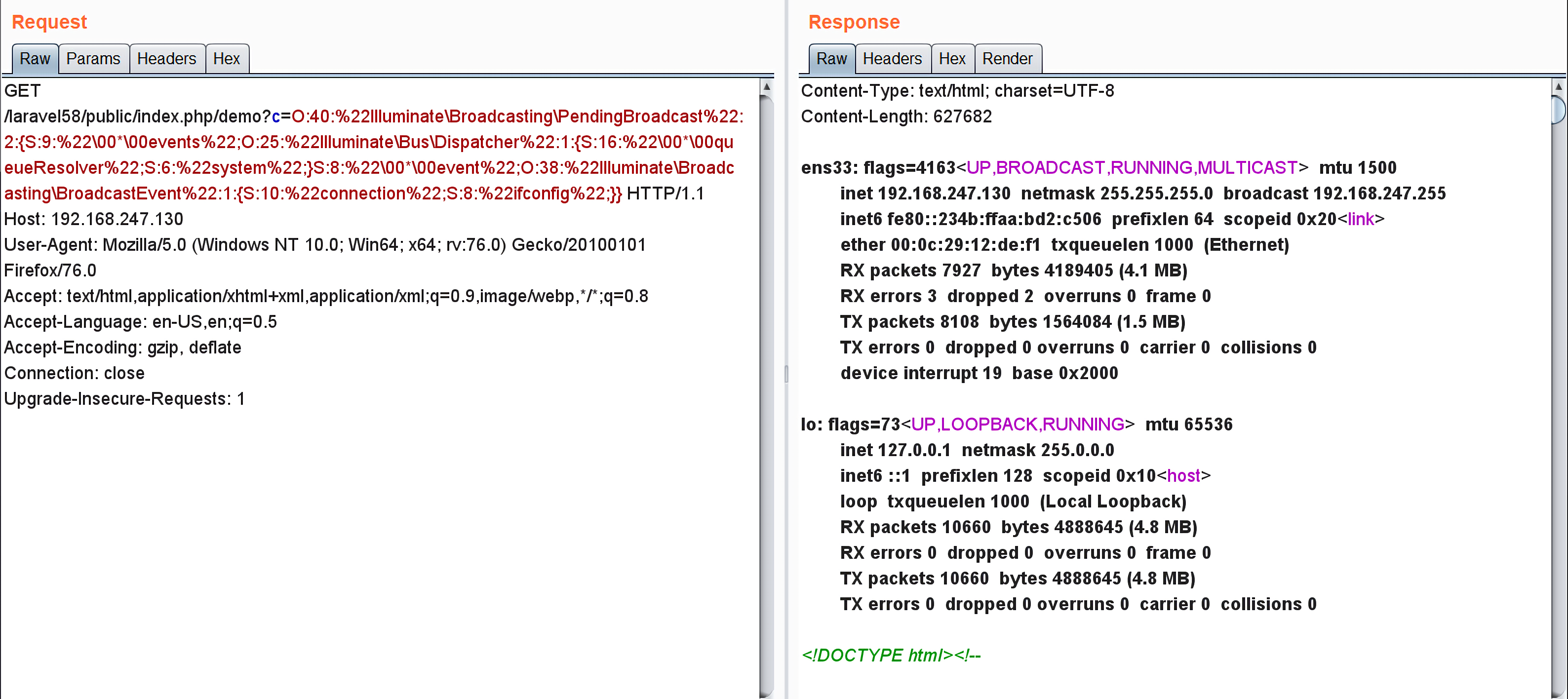Click the lo: flags=73 line

1017,425
